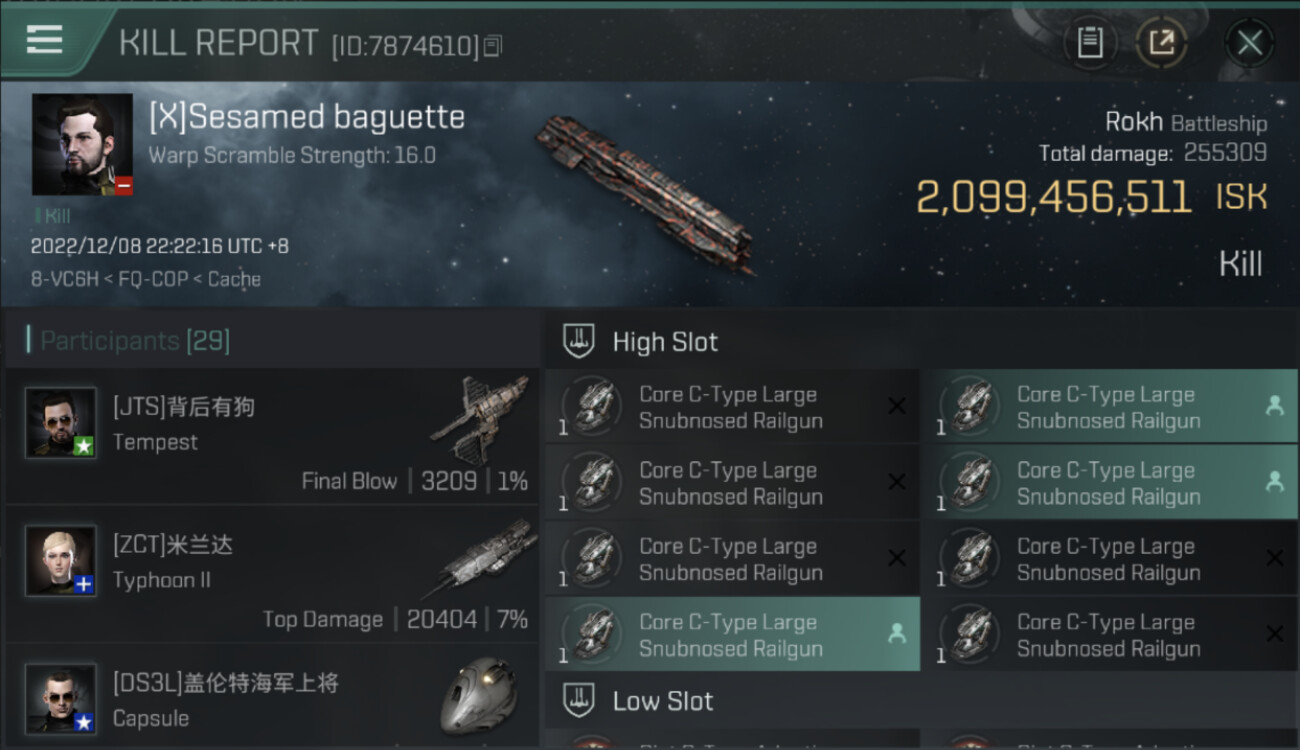Select the highlighted railgun in the left column

tap(731, 635)
